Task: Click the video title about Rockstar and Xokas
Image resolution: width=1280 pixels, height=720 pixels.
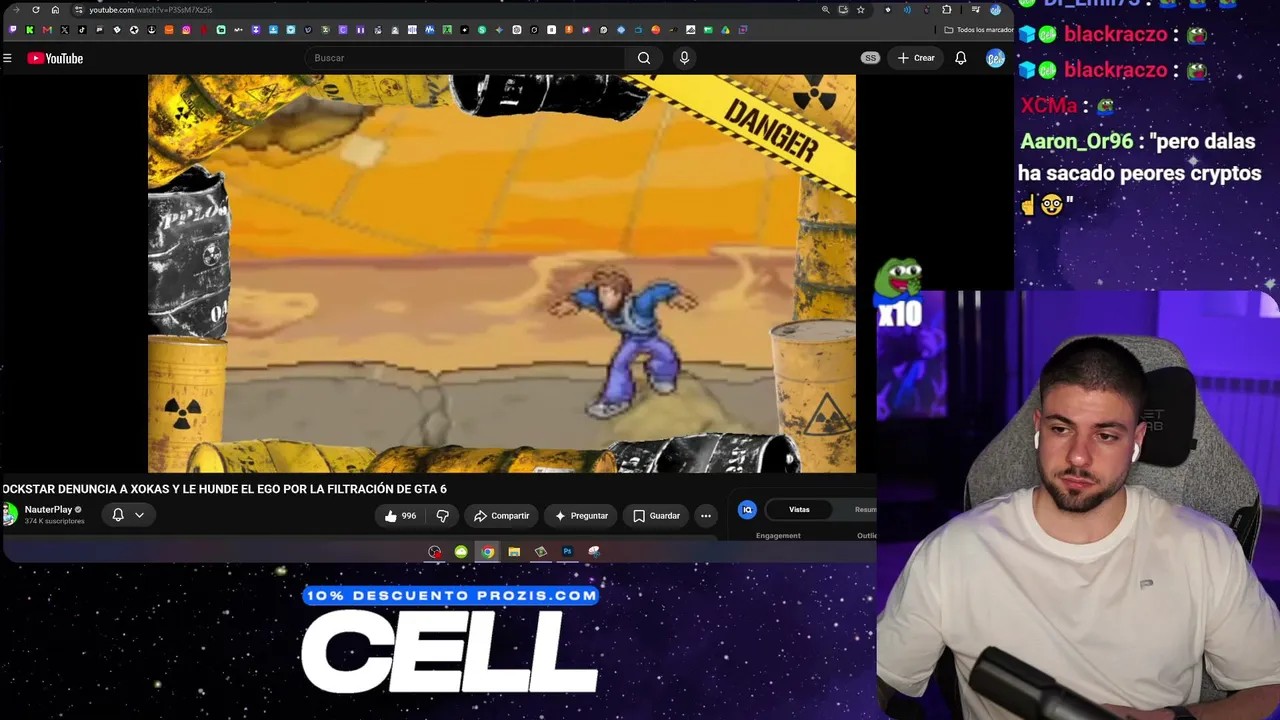Action: (224, 489)
